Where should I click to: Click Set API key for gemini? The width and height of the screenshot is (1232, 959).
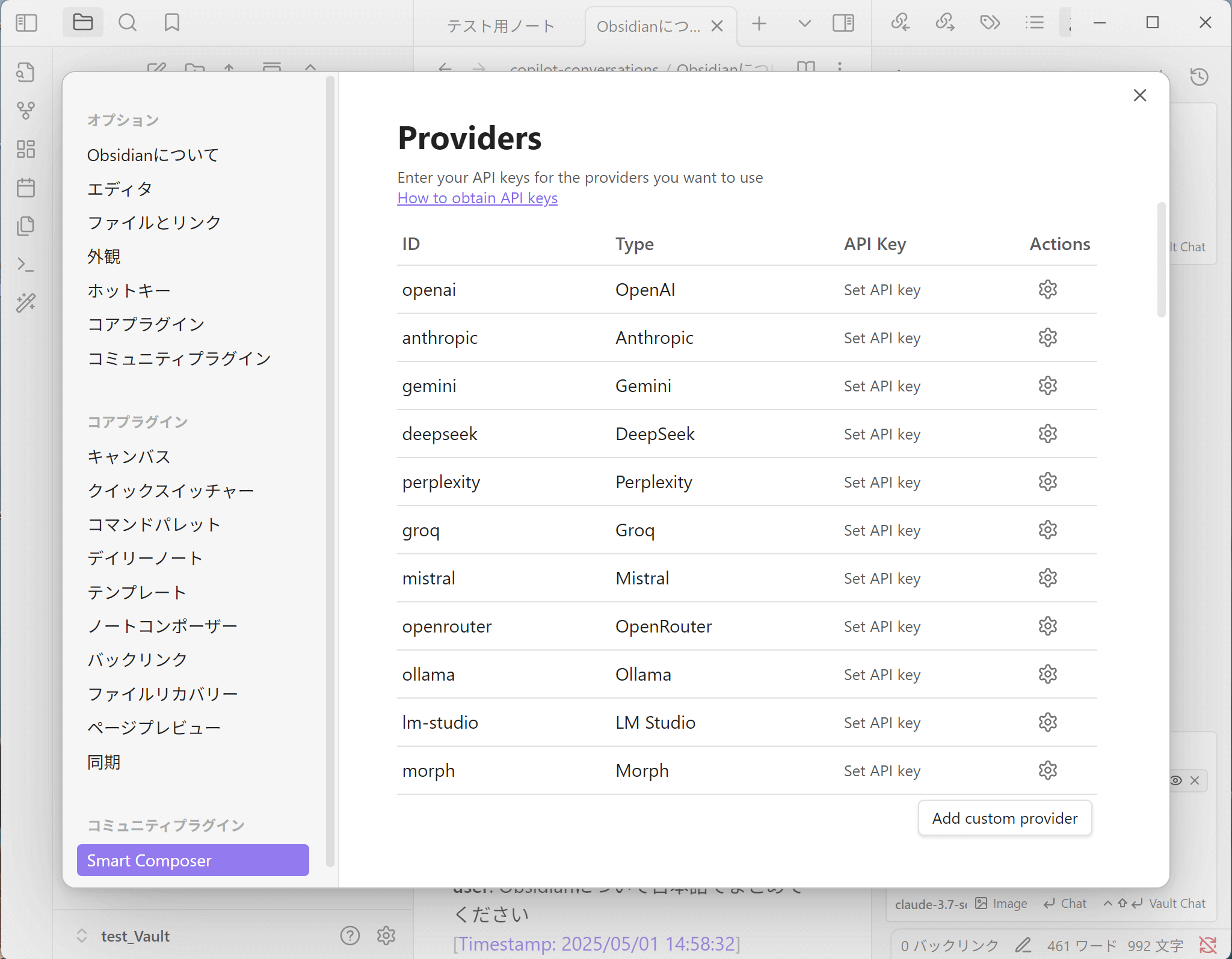pyautogui.click(x=882, y=386)
